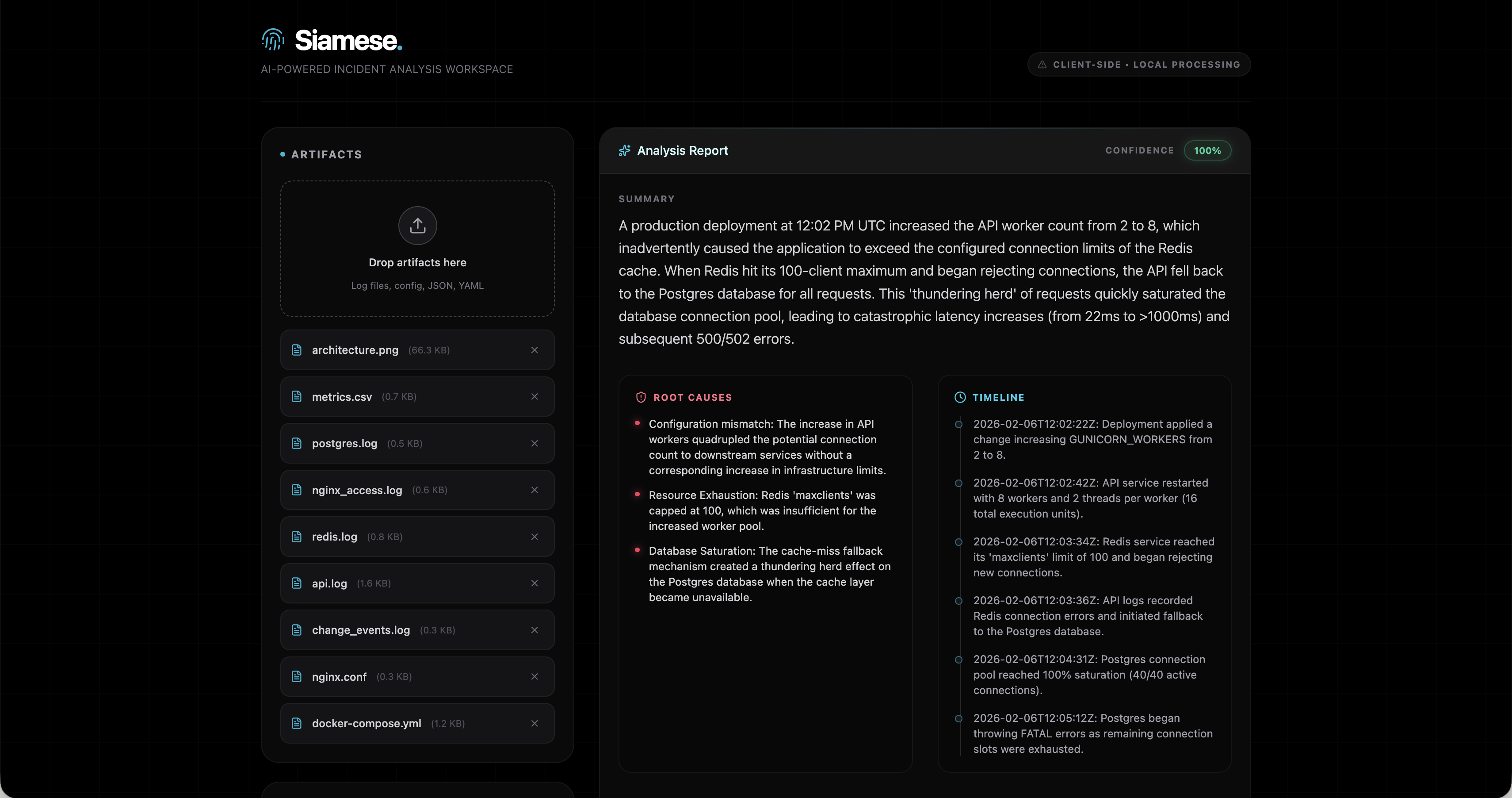Click the file icon of architecture.png
Screen dimensions: 1512x798
point(297,350)
